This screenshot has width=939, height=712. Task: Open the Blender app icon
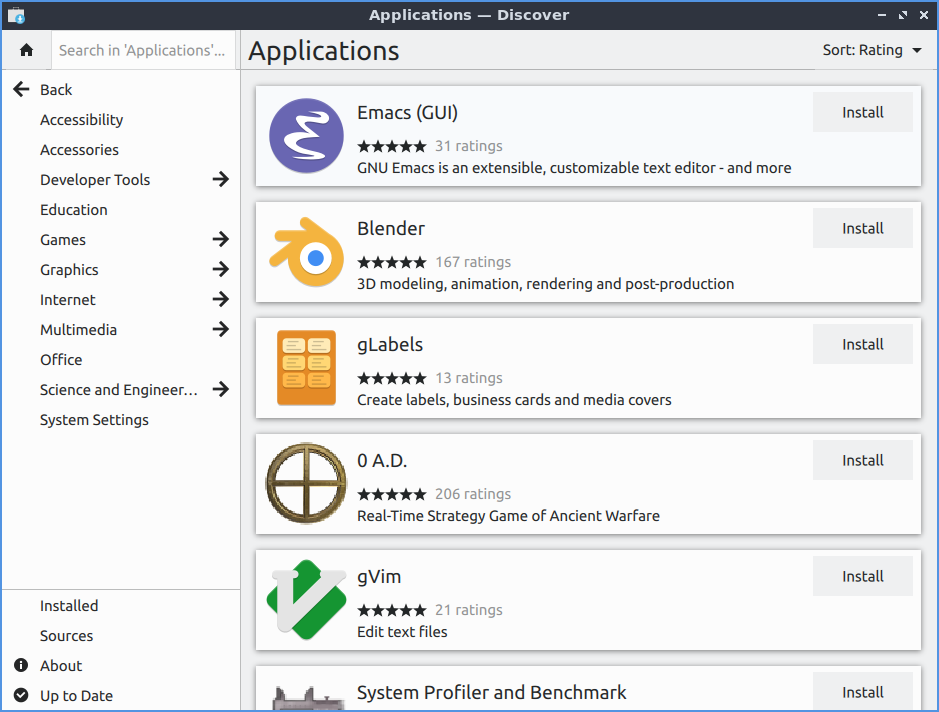tap(306, 252)
